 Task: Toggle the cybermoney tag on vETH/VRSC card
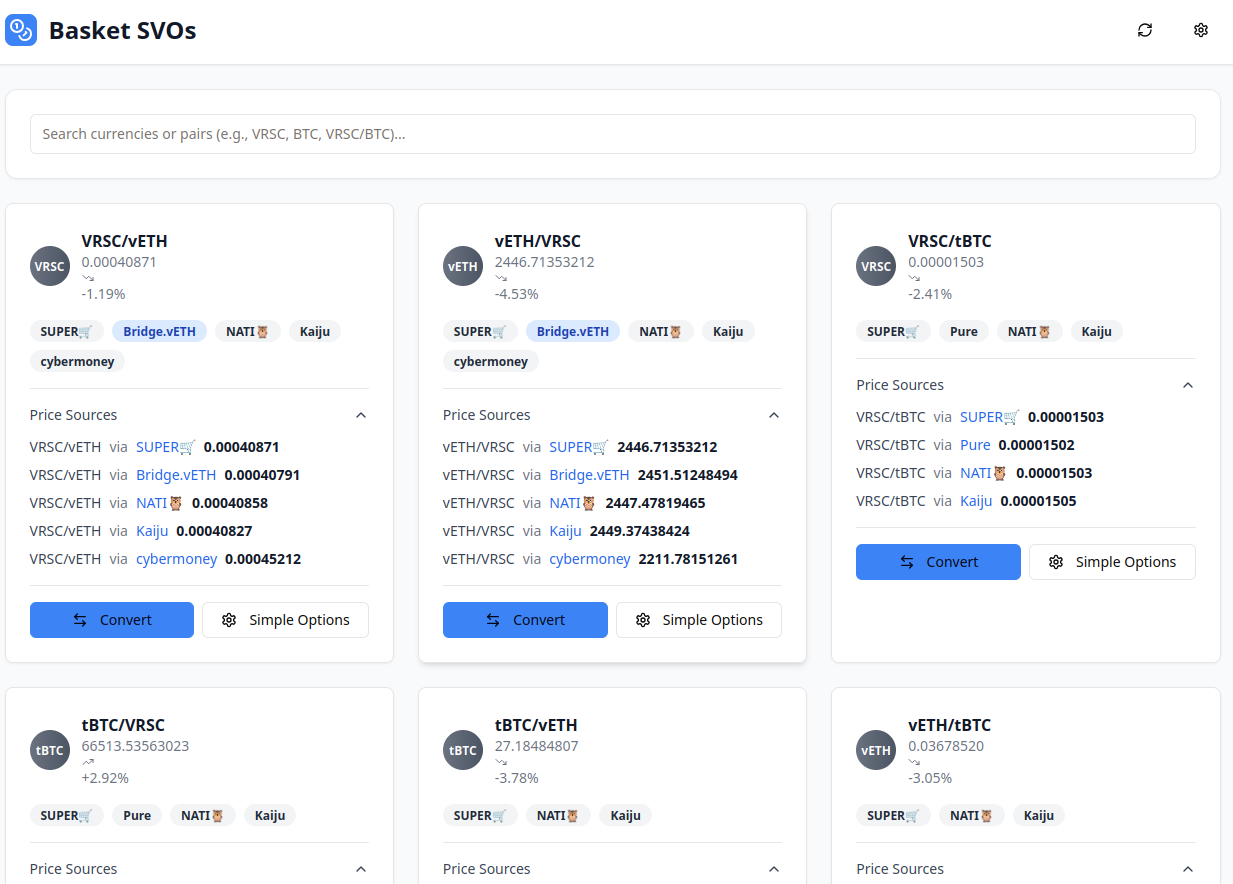490,361
